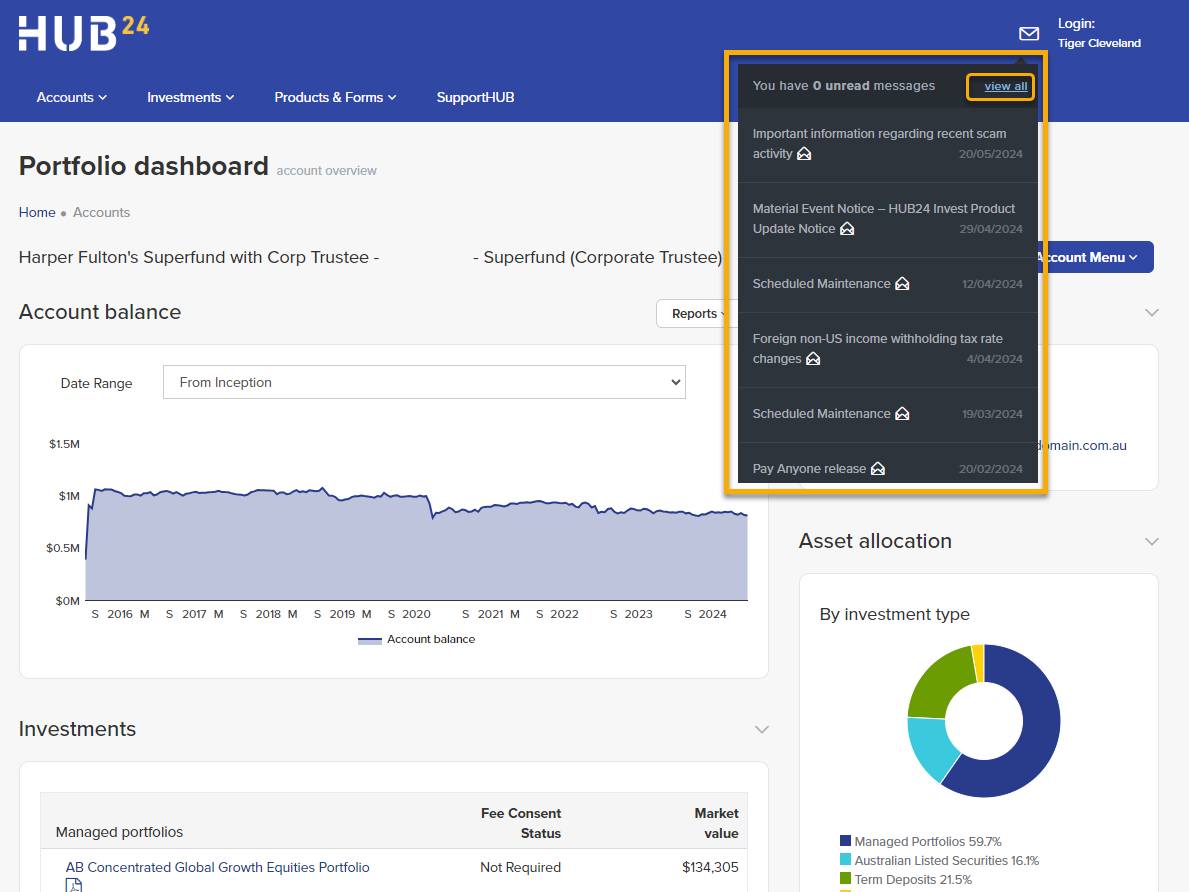Click the dark blue Managed Portfolios donut segment

click(1039, 736)
